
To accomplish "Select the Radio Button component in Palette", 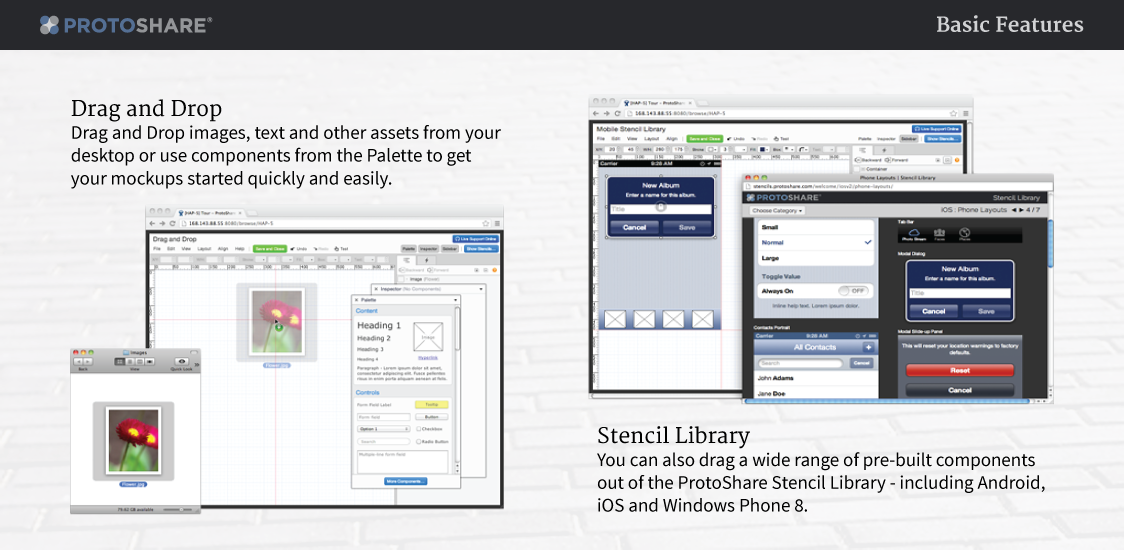I will coord(419,442).
